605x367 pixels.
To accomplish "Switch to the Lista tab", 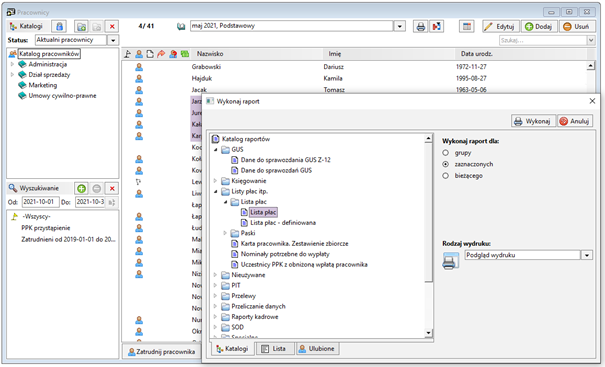I will tap(274, 348).
